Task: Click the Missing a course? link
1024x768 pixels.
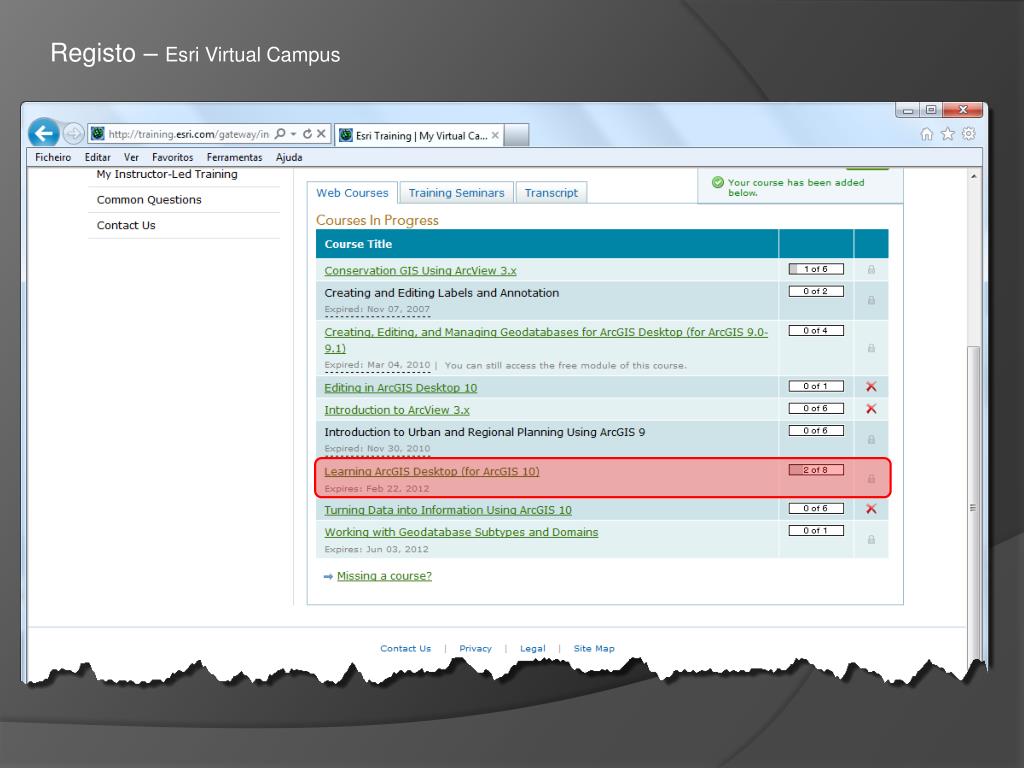Action: [x=384, y=576]
